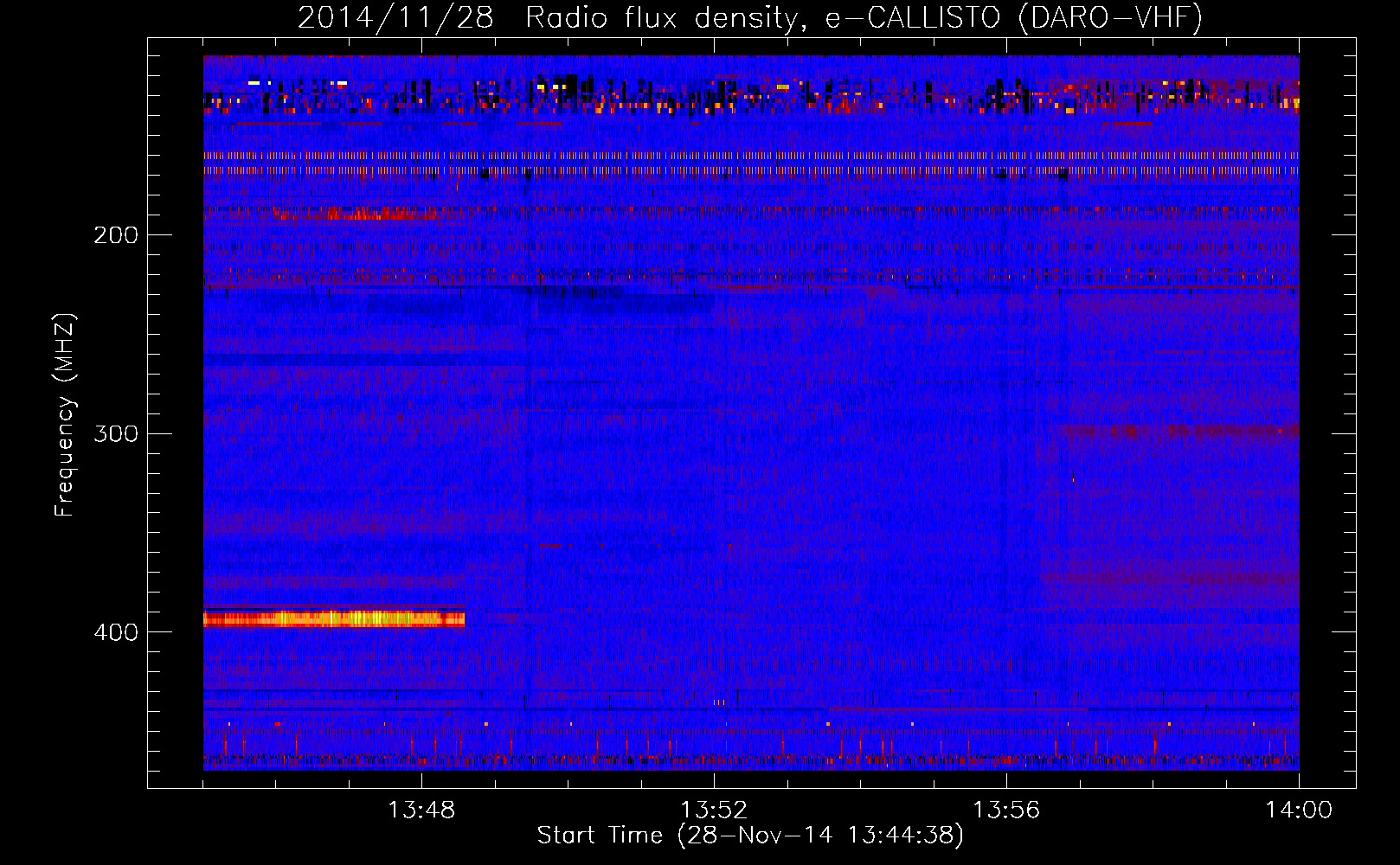Click the 13:56 time tick label

1006,811
